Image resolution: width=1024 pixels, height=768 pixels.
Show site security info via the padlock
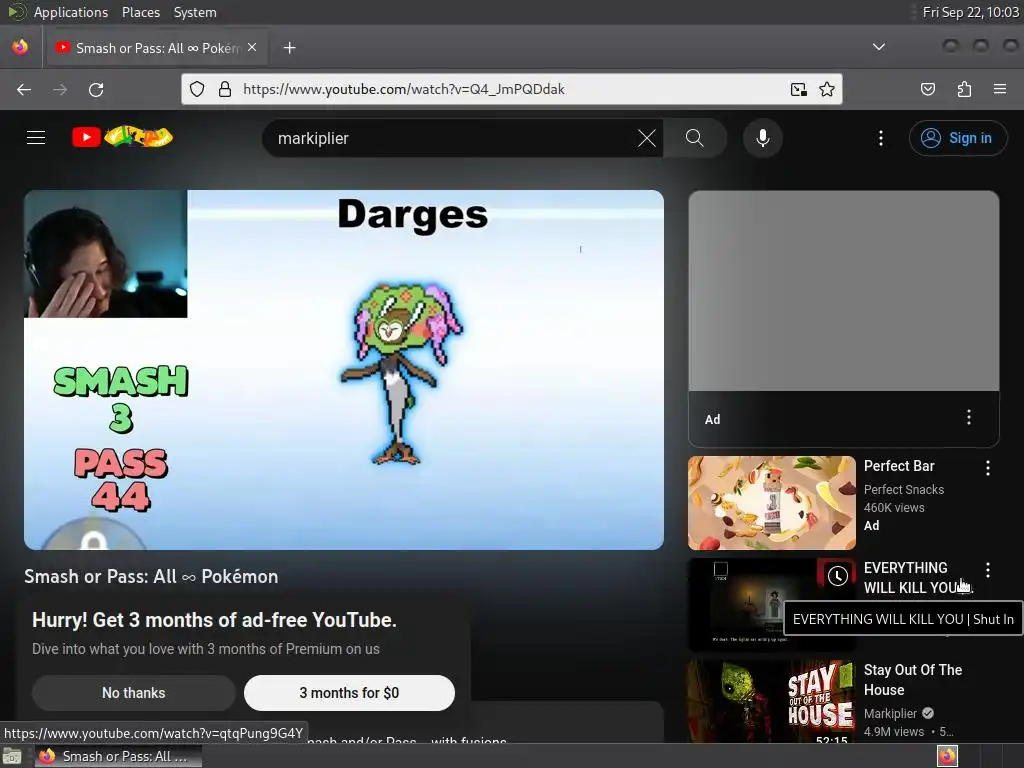pos(225,89)
